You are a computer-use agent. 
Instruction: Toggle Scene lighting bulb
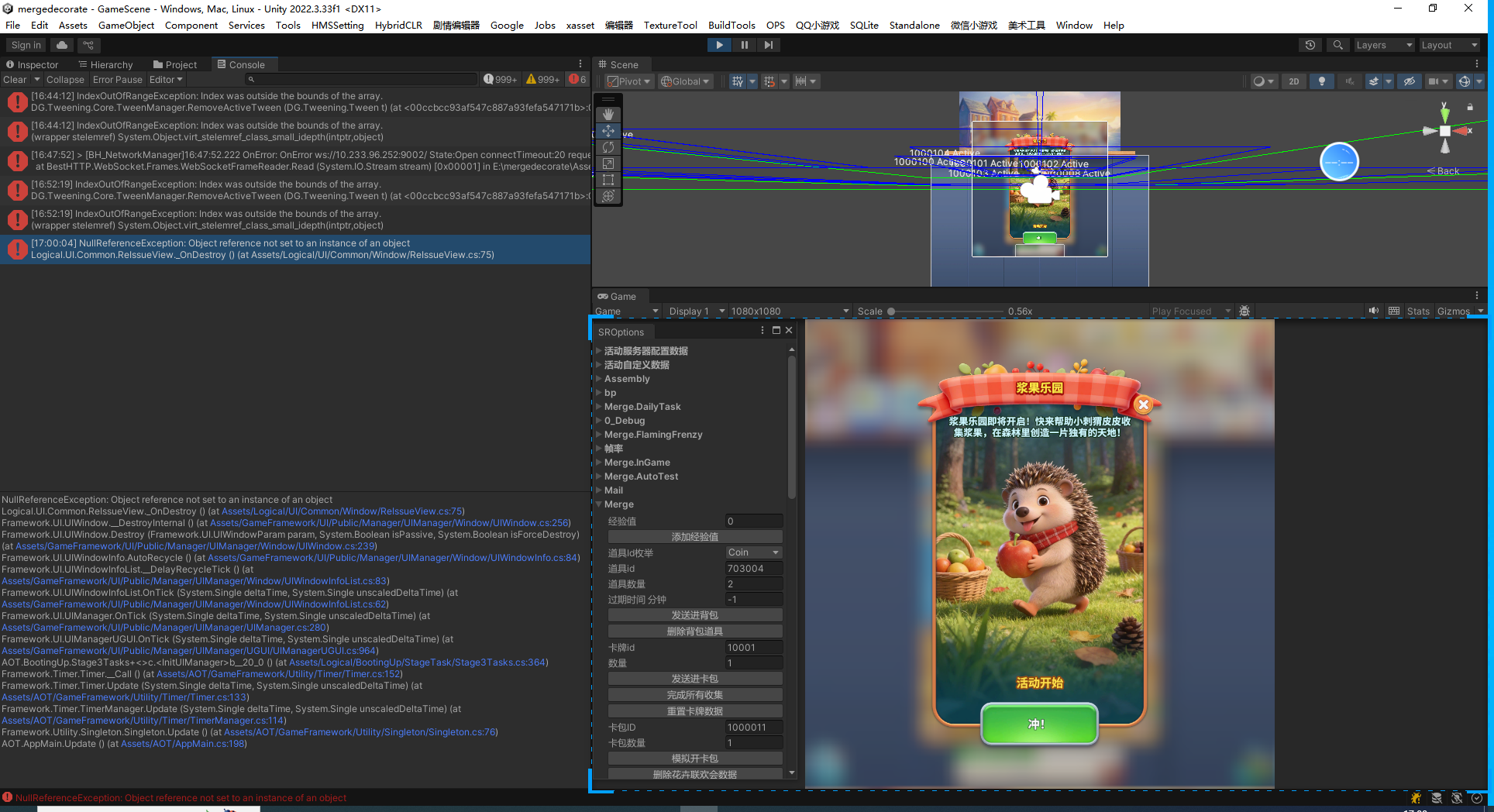click(x=1321, y=81)
